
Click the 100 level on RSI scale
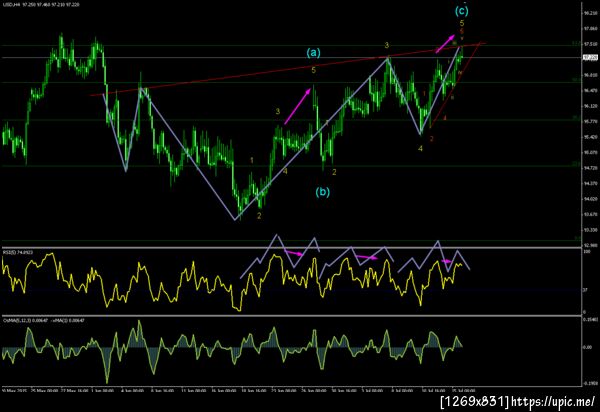click(586, 252)
